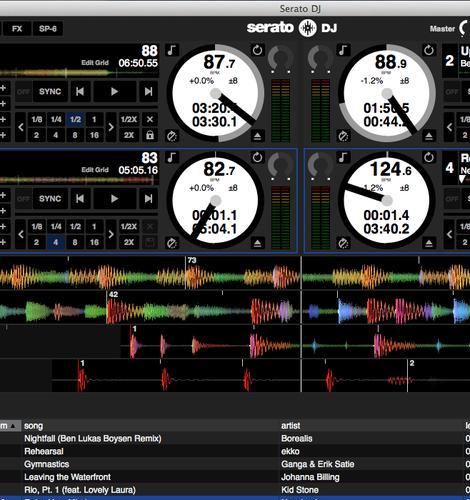Click crossed-circle icon beside 124.6 BPM platter
The image size is (470, 500).
[343, 243]
